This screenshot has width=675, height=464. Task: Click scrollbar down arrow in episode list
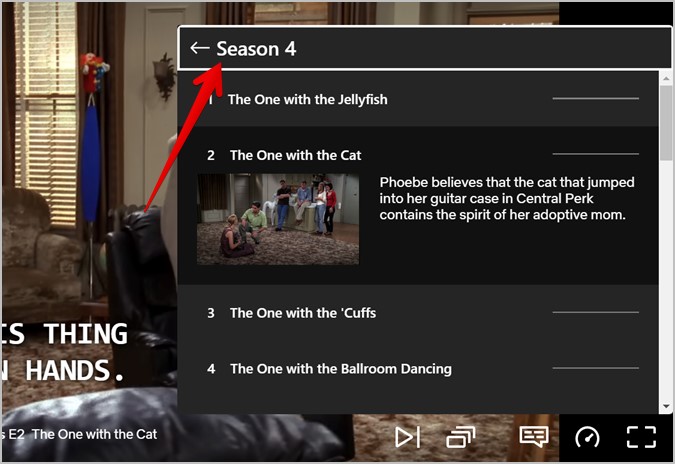666,406
